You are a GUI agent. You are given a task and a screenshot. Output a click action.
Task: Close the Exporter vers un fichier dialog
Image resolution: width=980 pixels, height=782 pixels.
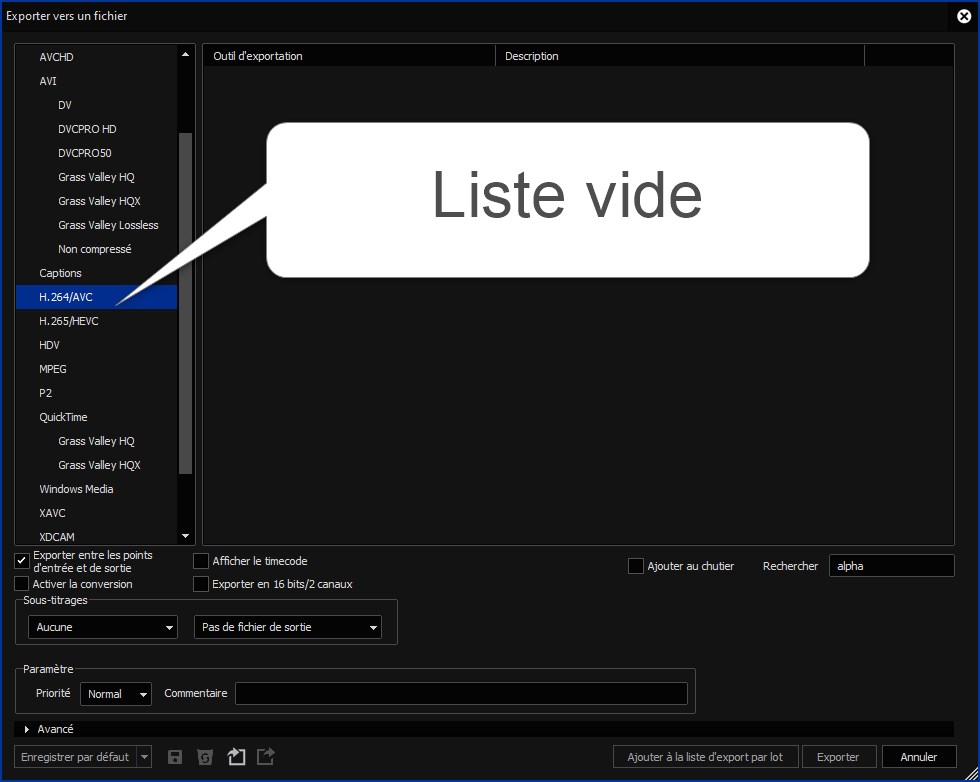[964, 16]
